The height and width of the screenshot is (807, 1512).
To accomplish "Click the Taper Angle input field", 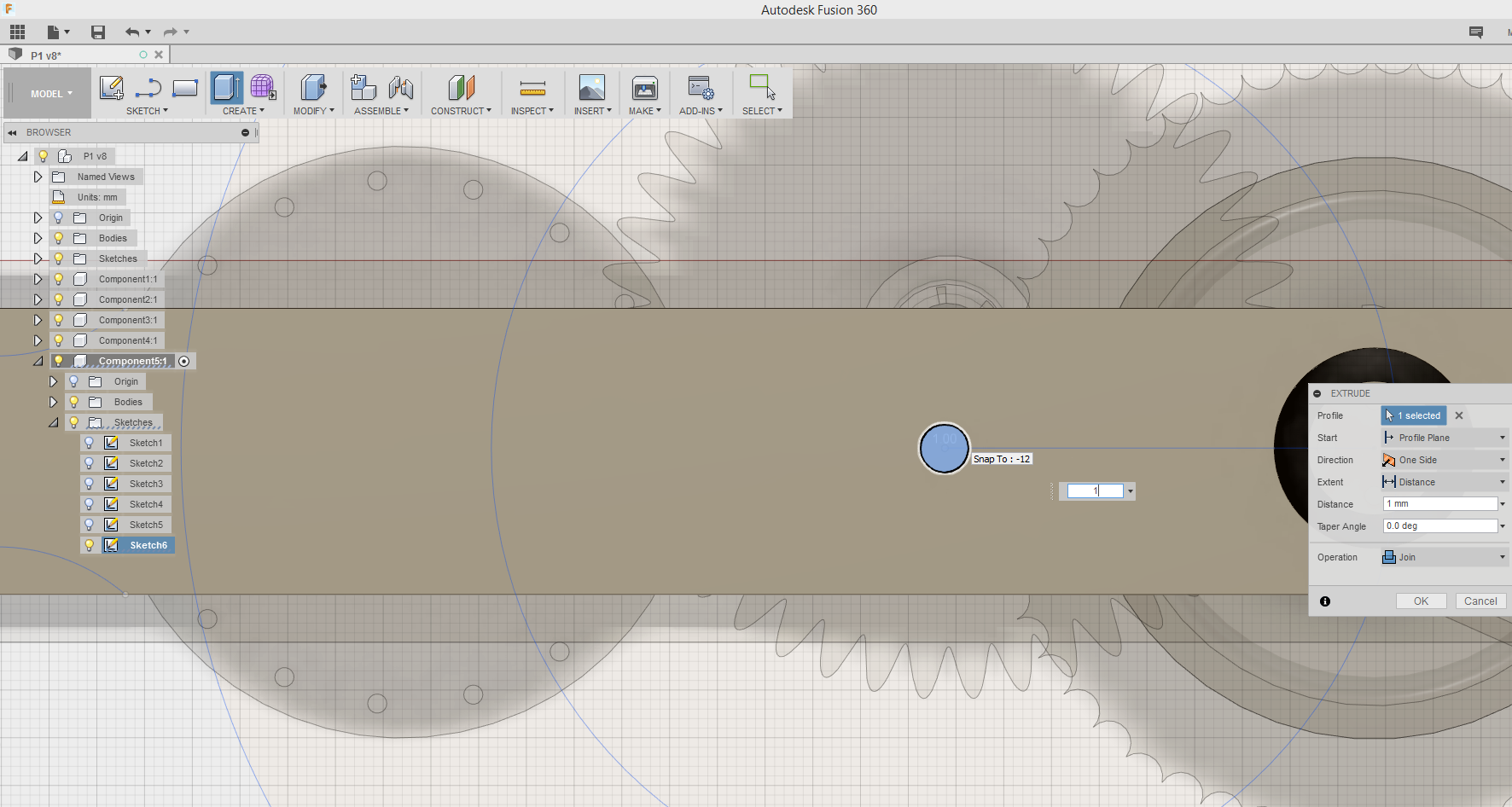I will 1440,526.
